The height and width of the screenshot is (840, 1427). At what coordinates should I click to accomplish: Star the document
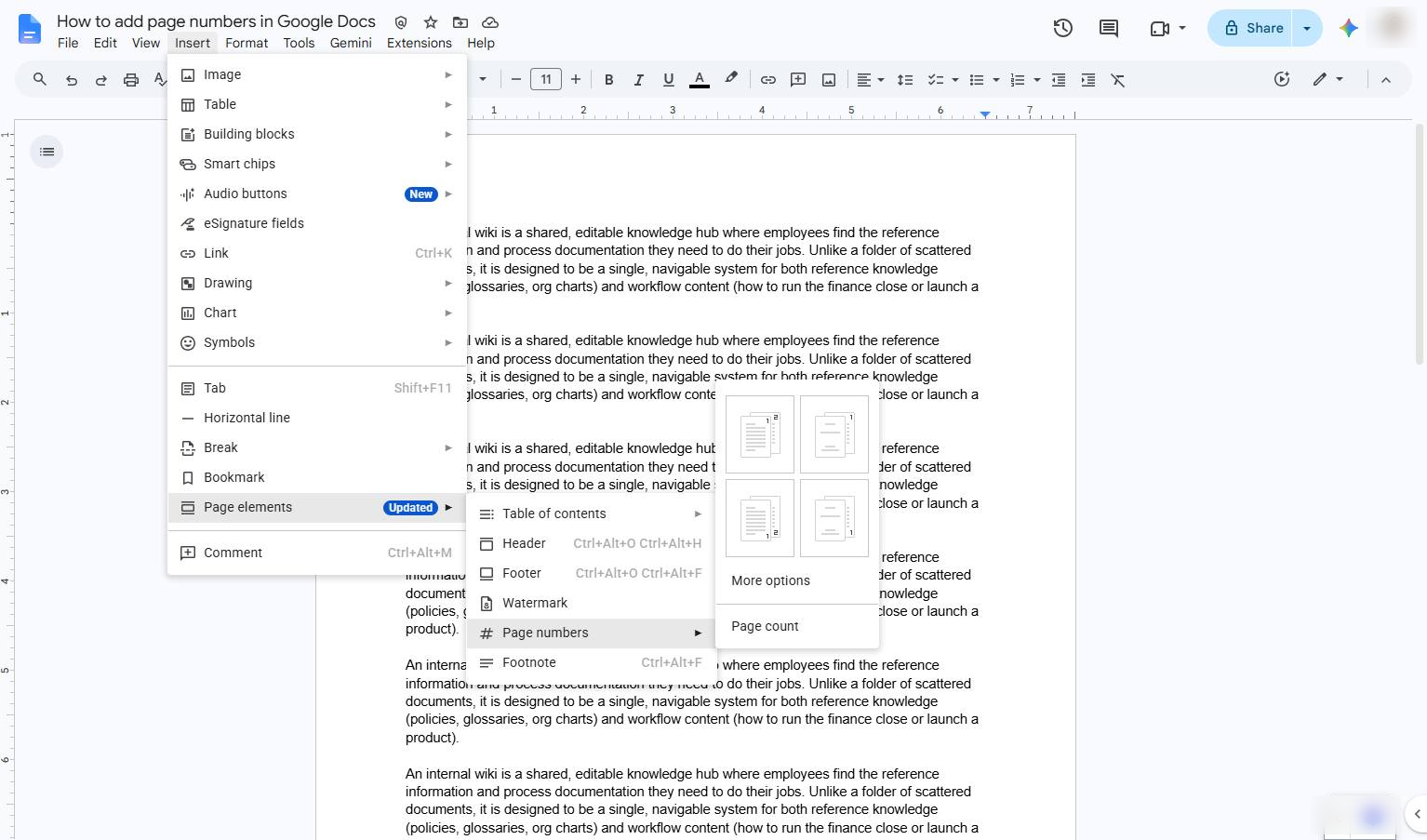pos(431,22)
